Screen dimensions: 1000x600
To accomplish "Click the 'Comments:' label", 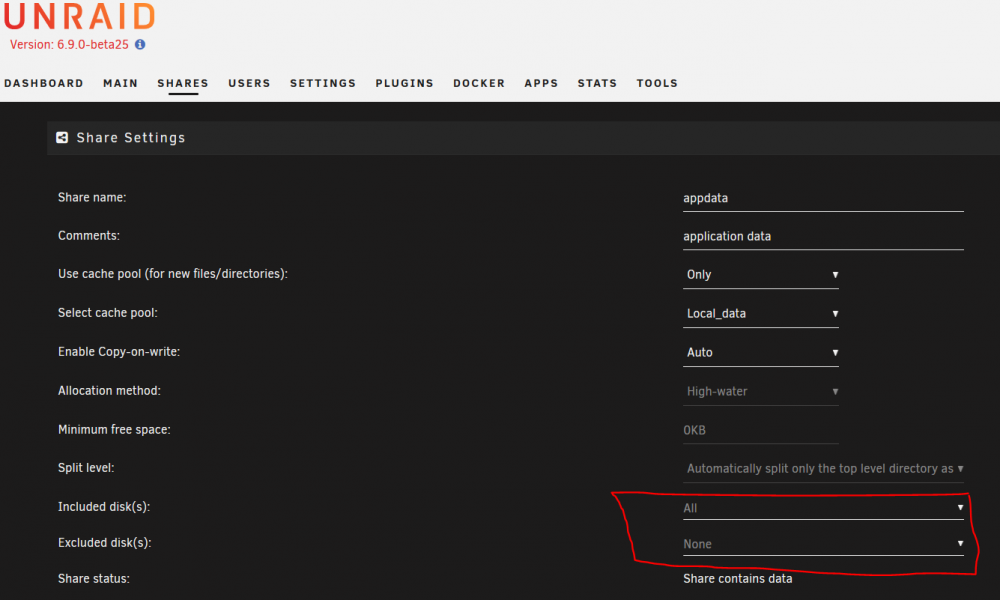I will point(89,236).
